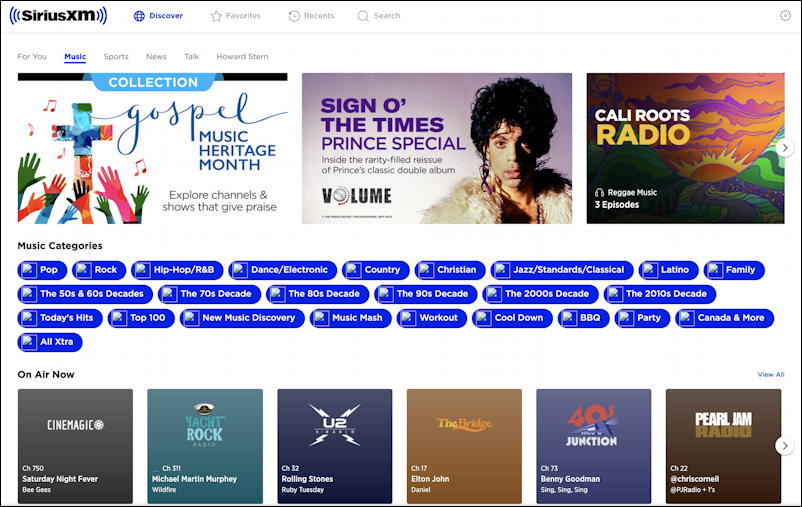Switch to the For You tab
Image resolution: width=802 pixels, height=507 pixels.
coord(32,56)
